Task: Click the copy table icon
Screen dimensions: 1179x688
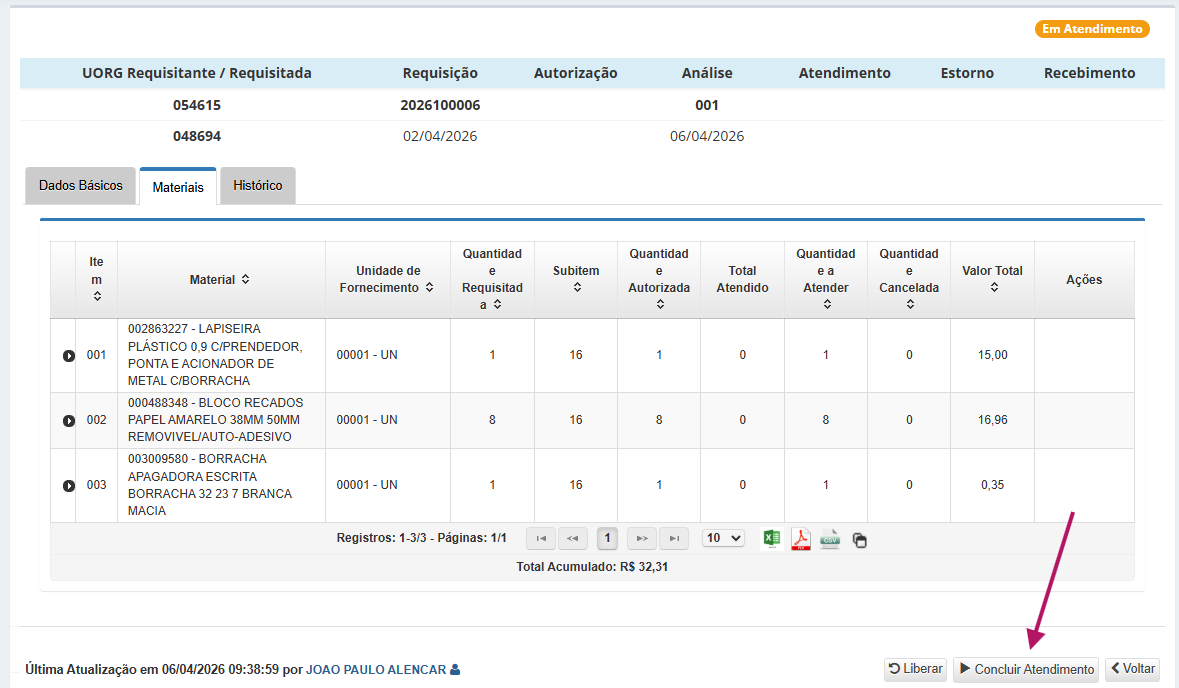Action: click(x=859, y=540)
